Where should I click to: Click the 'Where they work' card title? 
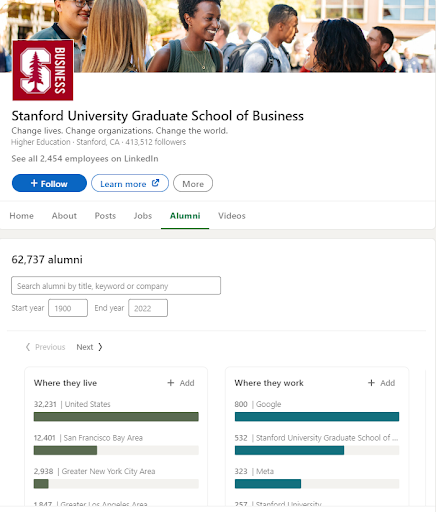pyautogui.click(x=269, y=383)
